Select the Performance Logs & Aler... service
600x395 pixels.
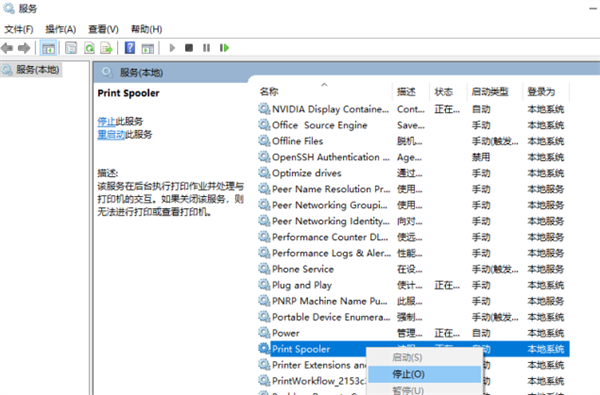[x=413, y=253]
